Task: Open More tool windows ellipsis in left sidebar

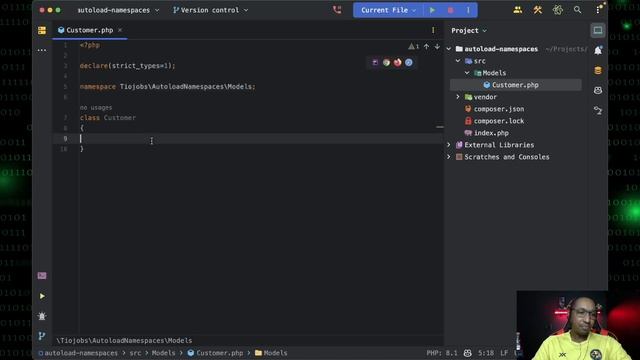Action: pos(42,50)
